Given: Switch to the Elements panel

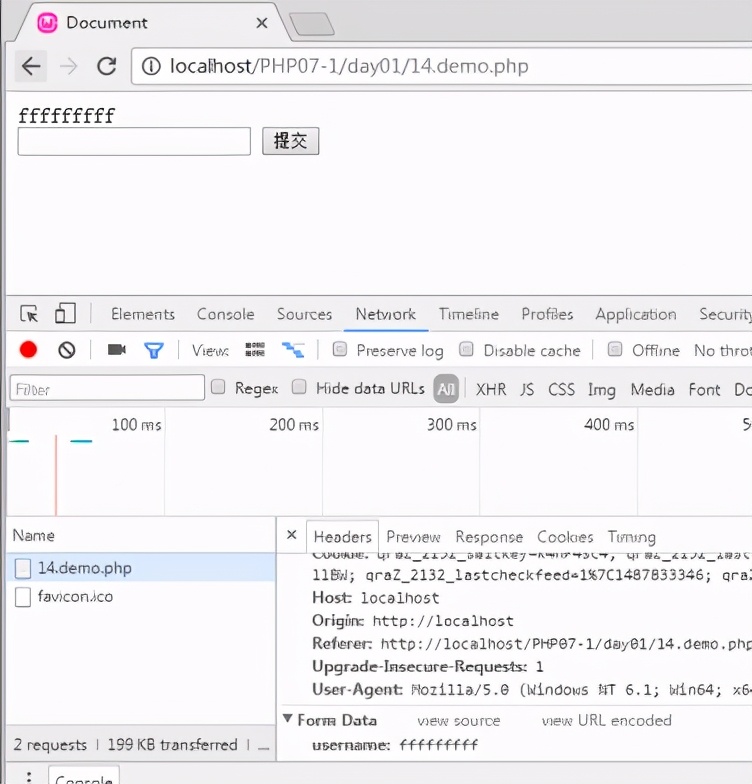Looking at the screenshot, I should [143, 314].
